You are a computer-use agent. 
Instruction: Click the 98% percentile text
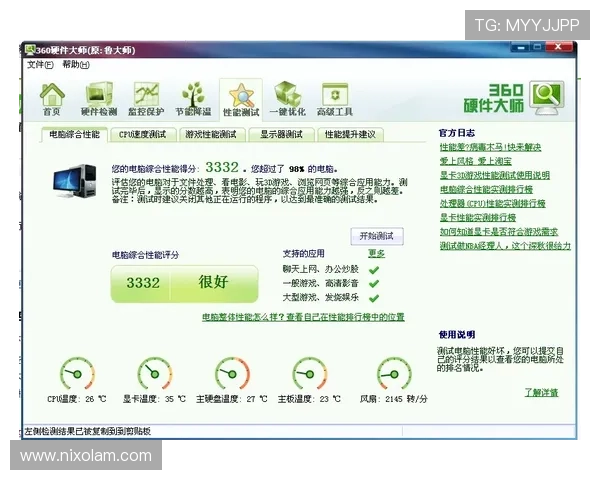pos(297,169)
